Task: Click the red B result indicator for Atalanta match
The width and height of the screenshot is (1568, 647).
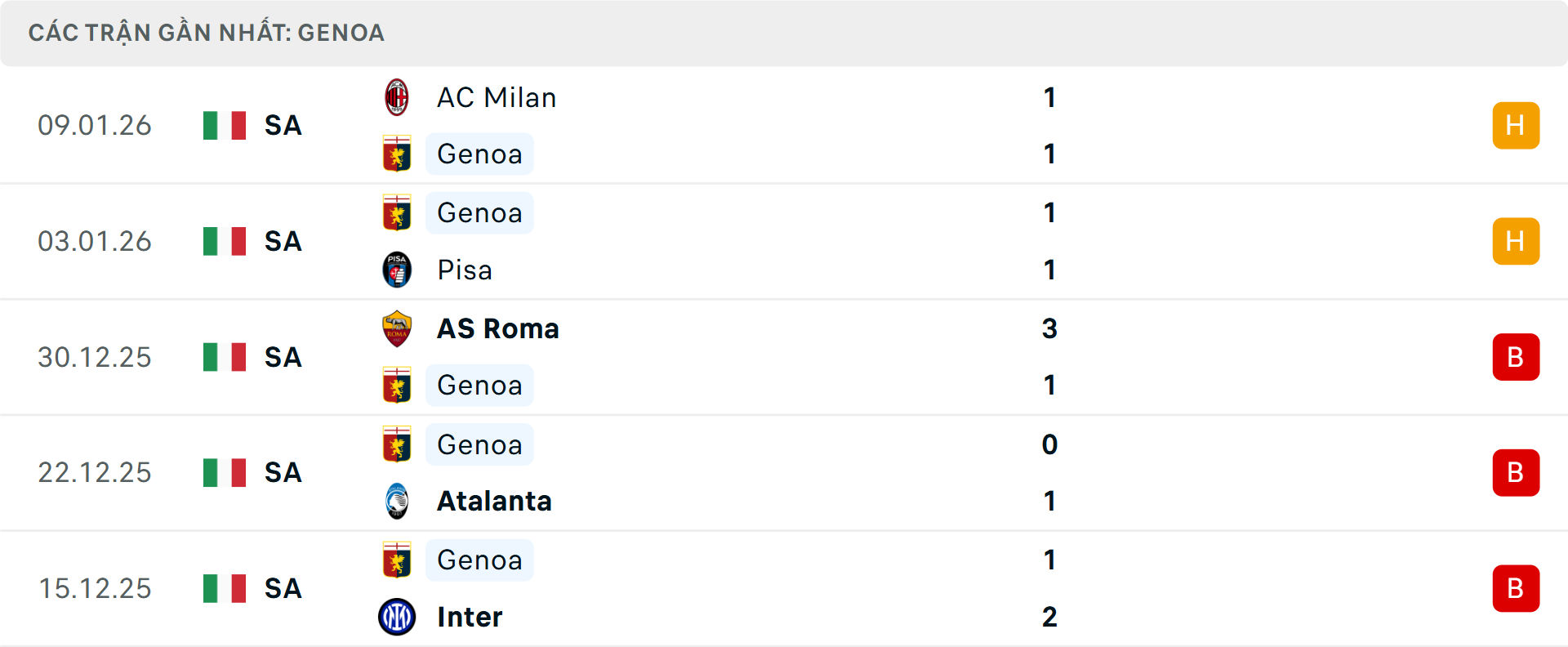Action: coord(1516,472)
